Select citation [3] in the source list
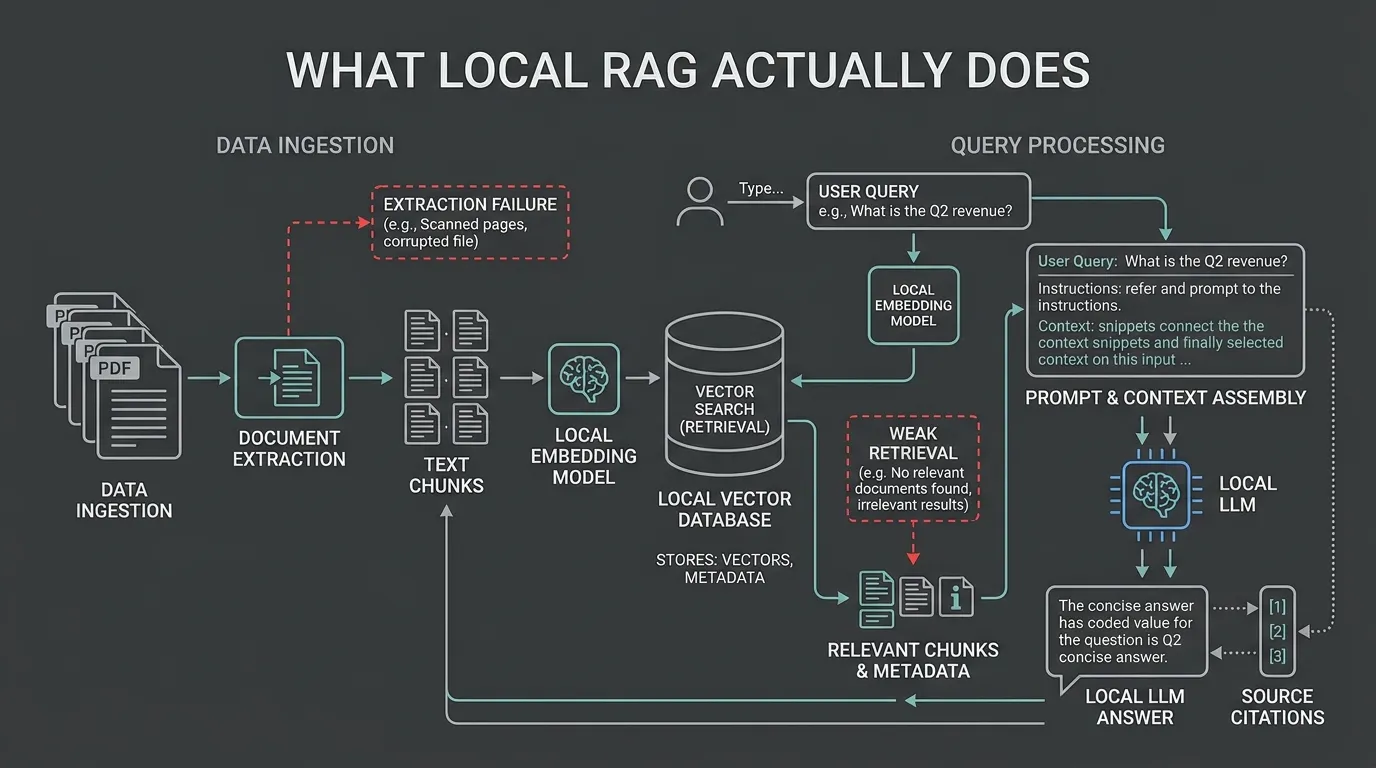Screen dimensions: 1376x768 (x=1277, y=656)
